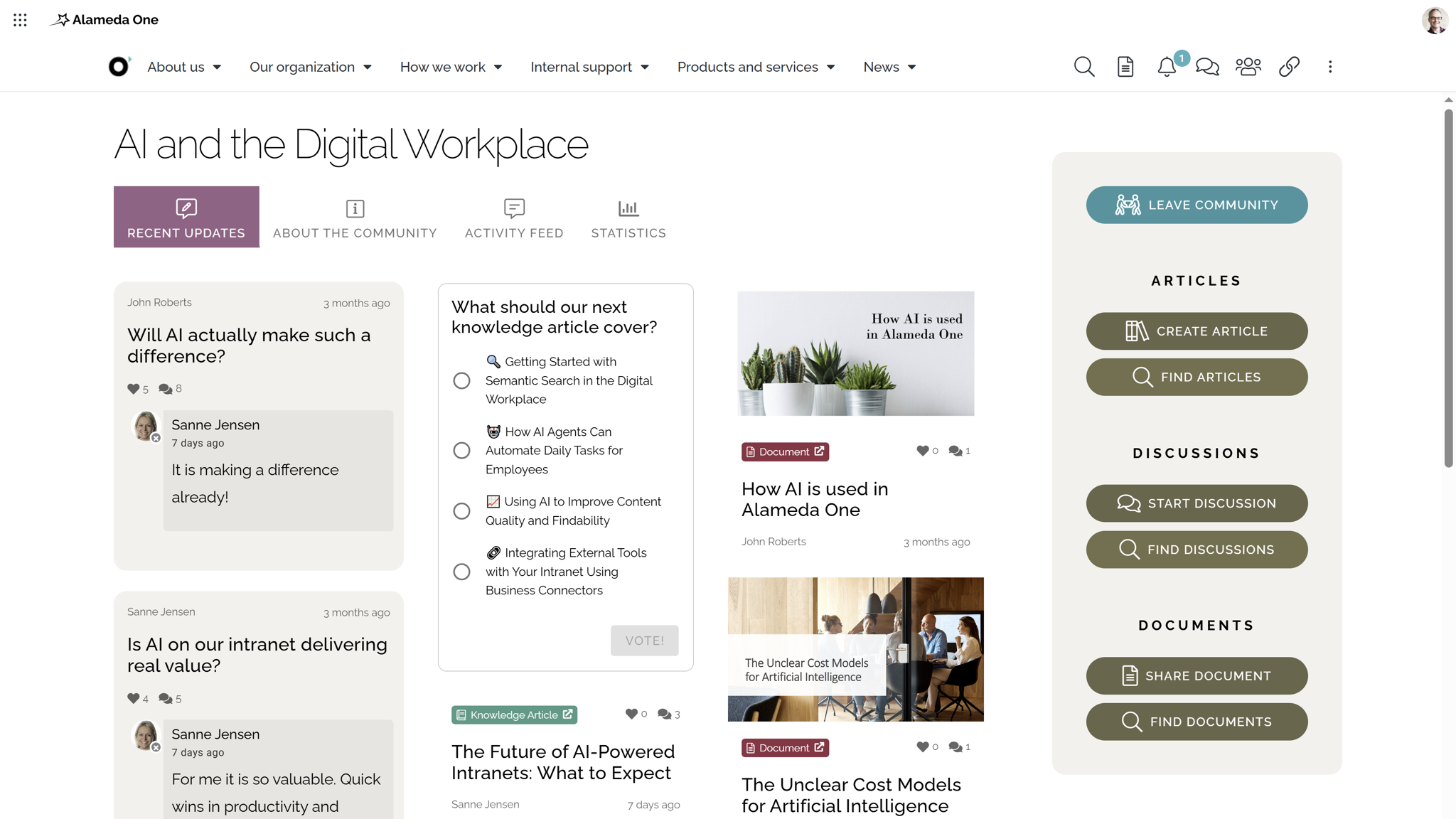Click the Document tag on How AI is used

tap(785, 452)
